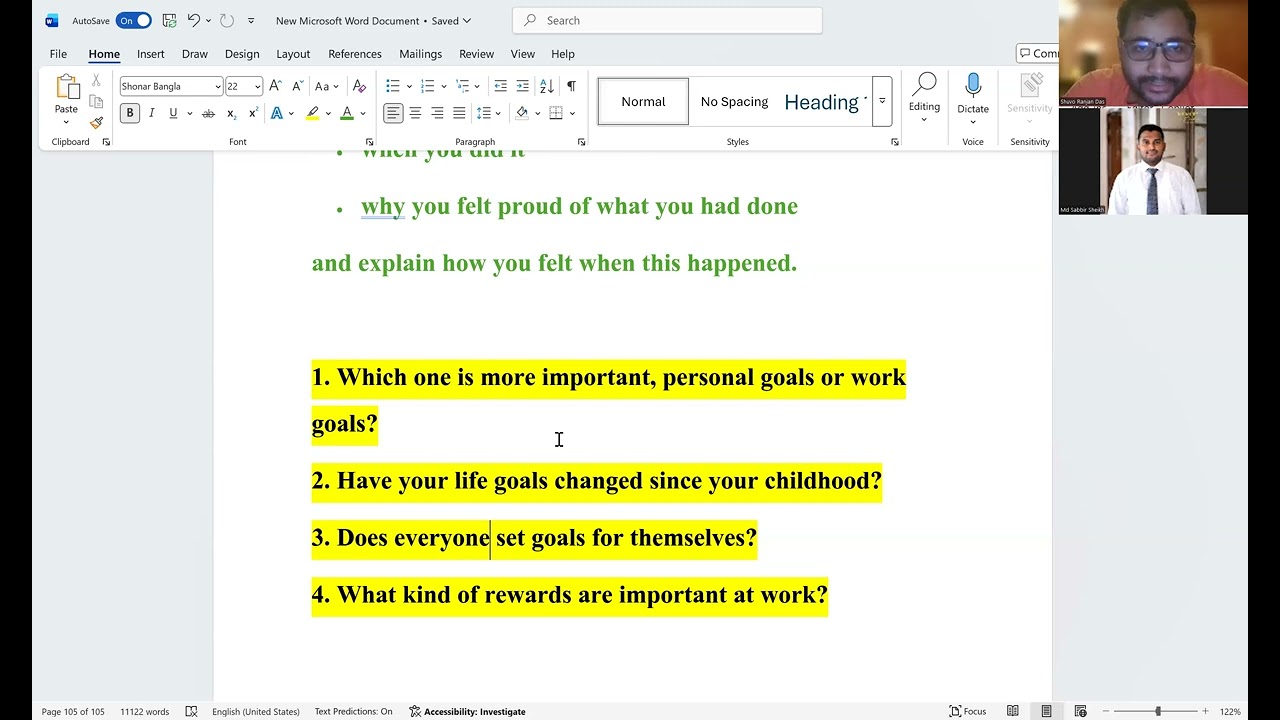Center align the paragraph
The height and width of the screenshot is (720, 1280).
click(415, 113)
